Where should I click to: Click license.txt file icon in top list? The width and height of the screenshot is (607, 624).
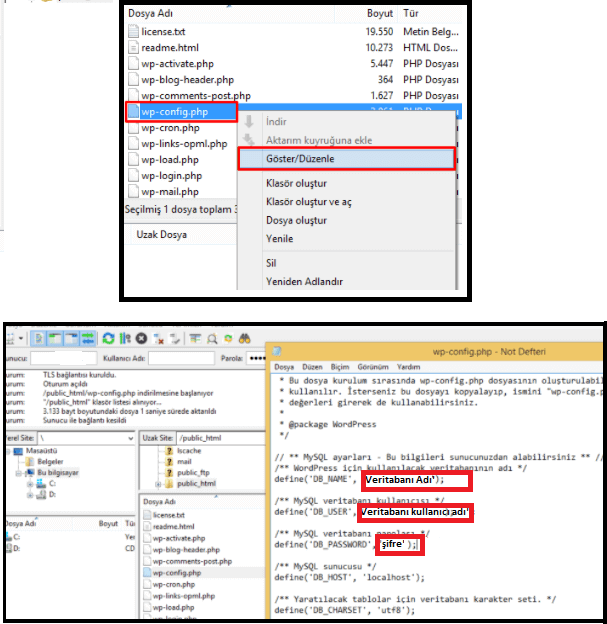[x=134, y=32]
